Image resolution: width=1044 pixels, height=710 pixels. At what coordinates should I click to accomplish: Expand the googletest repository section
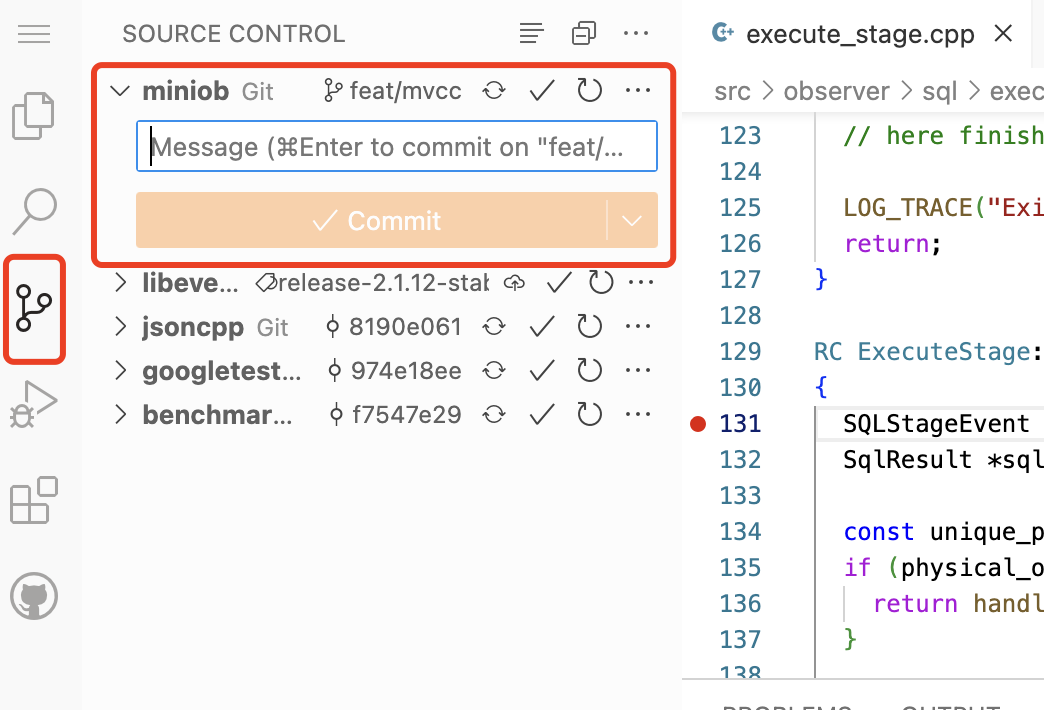(x=120, y=370)
